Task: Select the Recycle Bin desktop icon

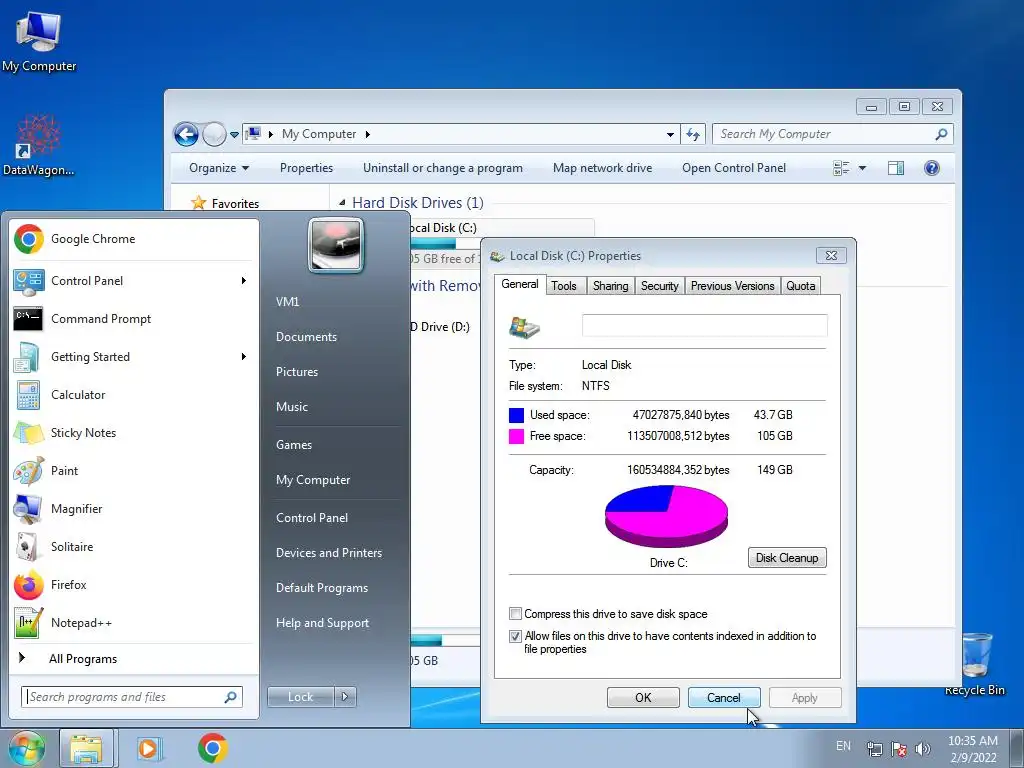Action: click(975, 663)
